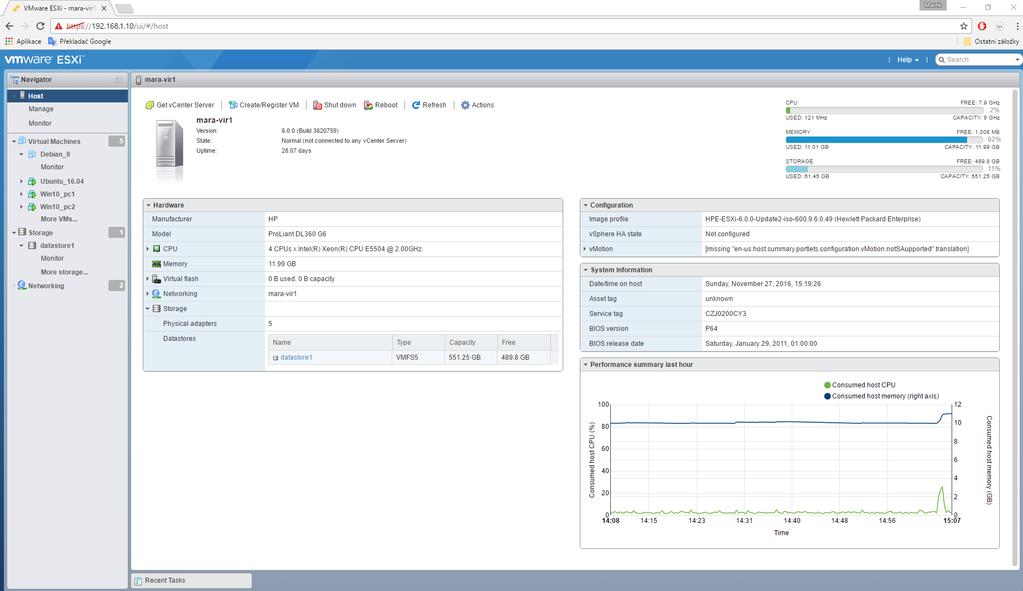Open the Help dropdown menu
This screenshot has width=1023, height=591.
click(908, 59)
